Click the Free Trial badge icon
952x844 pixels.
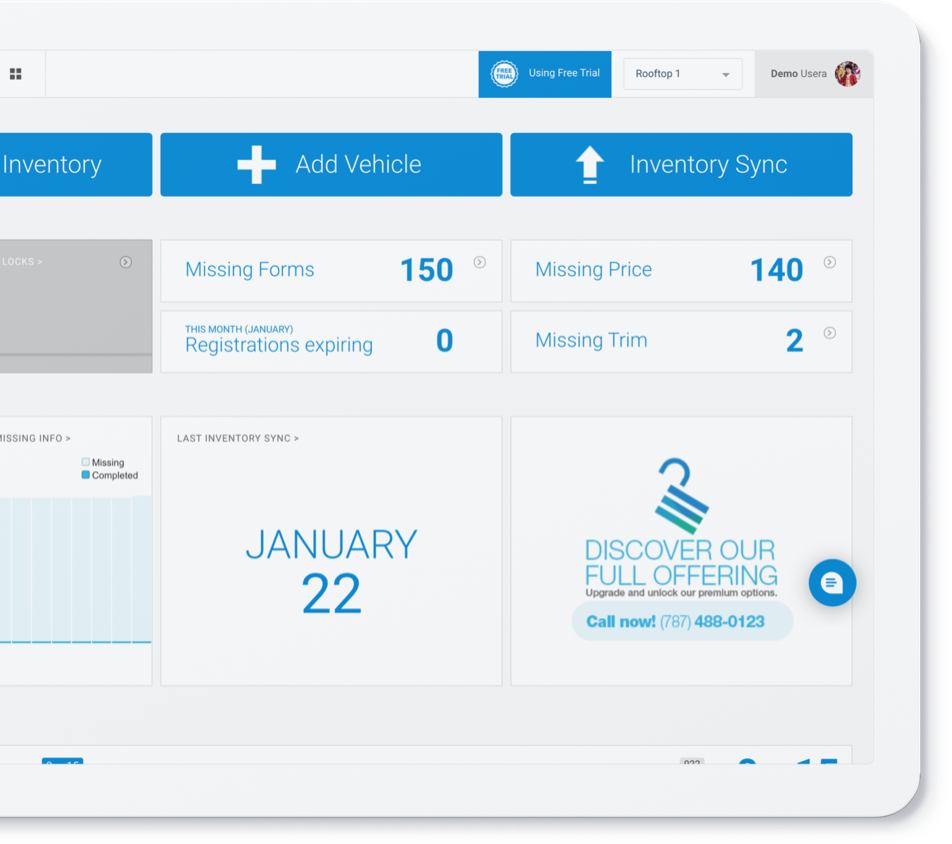(x=505, y=74)
